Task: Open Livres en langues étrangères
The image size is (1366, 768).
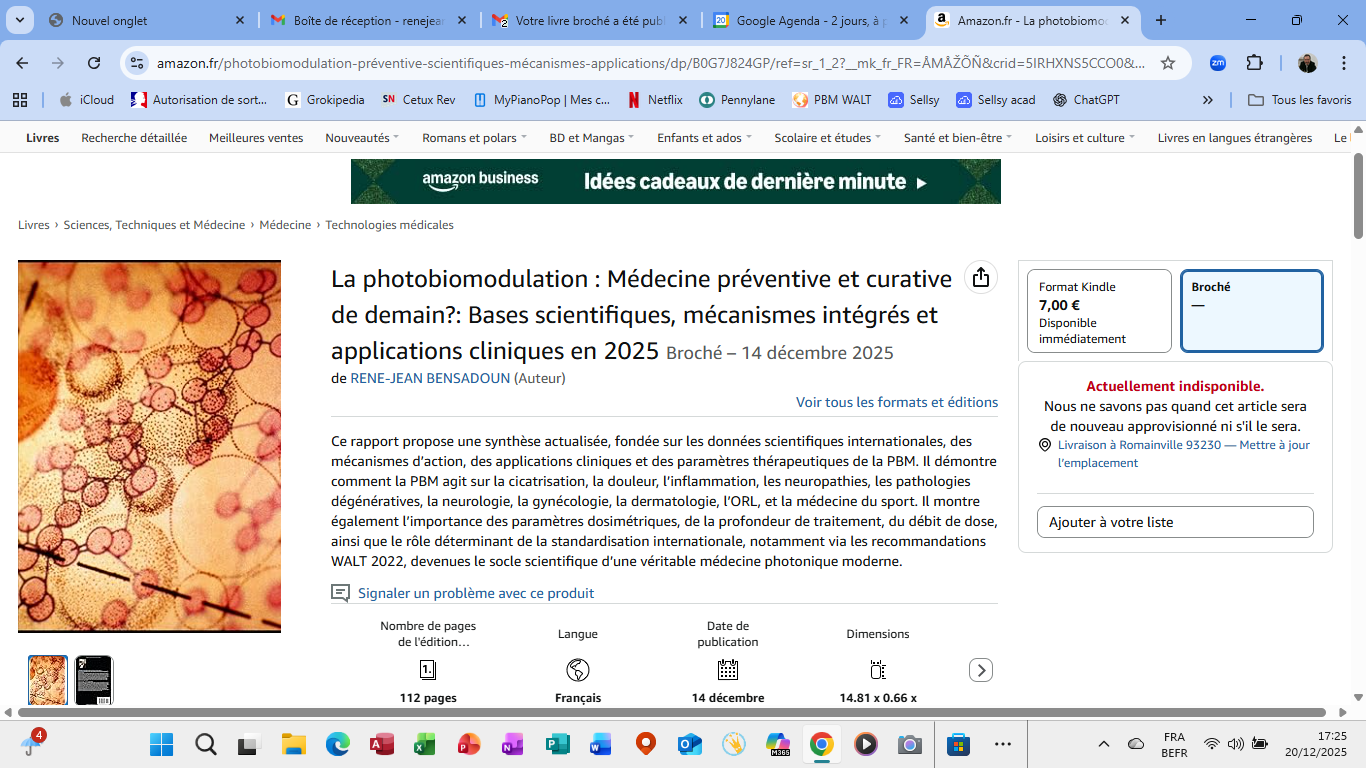Action: [1235, 138]
